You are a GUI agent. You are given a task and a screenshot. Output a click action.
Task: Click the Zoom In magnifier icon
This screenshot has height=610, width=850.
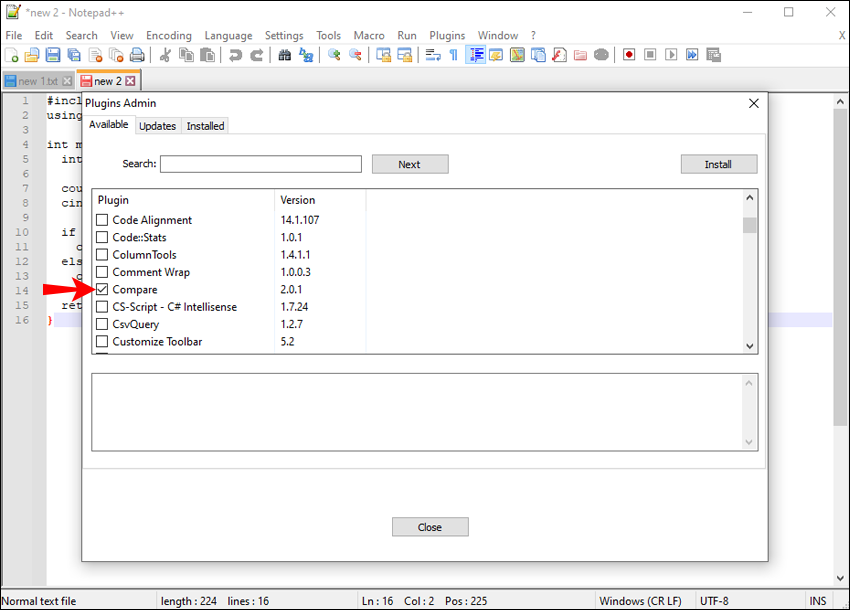click(x=334, y=55)
